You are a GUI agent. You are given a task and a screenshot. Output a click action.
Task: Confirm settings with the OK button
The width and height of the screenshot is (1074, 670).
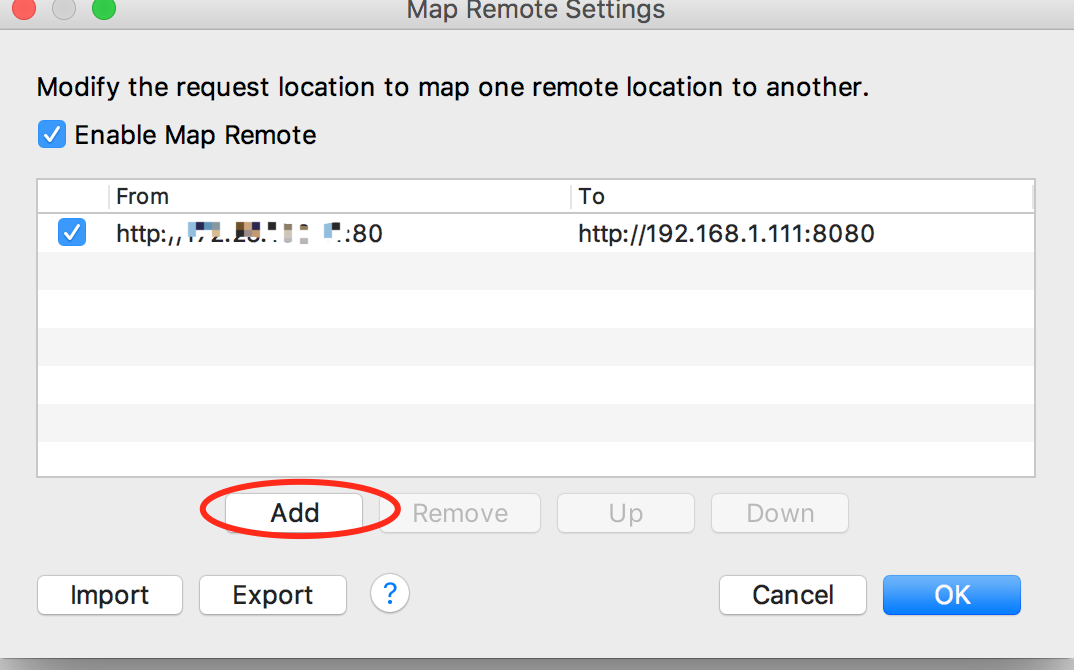point(952,595)
